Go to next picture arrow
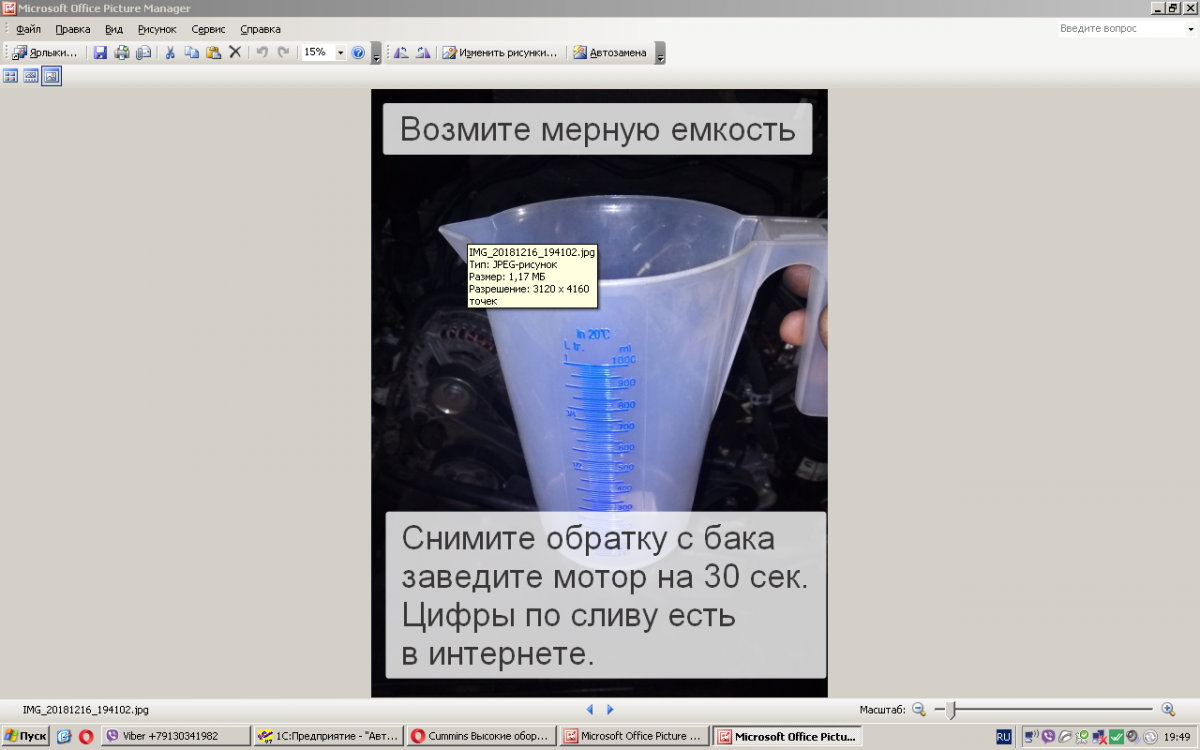The image size is (1200, 750). pos(610,709)
